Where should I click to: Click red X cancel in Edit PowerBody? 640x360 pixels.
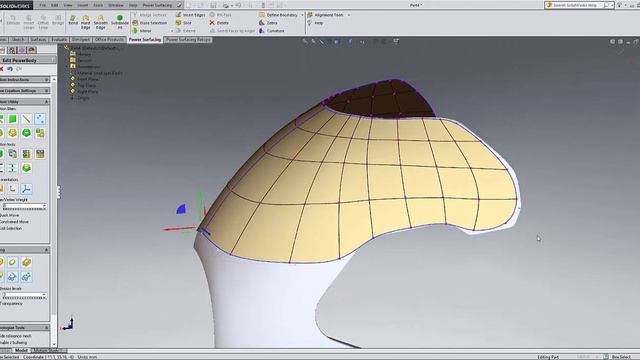(x=2, y=69)
